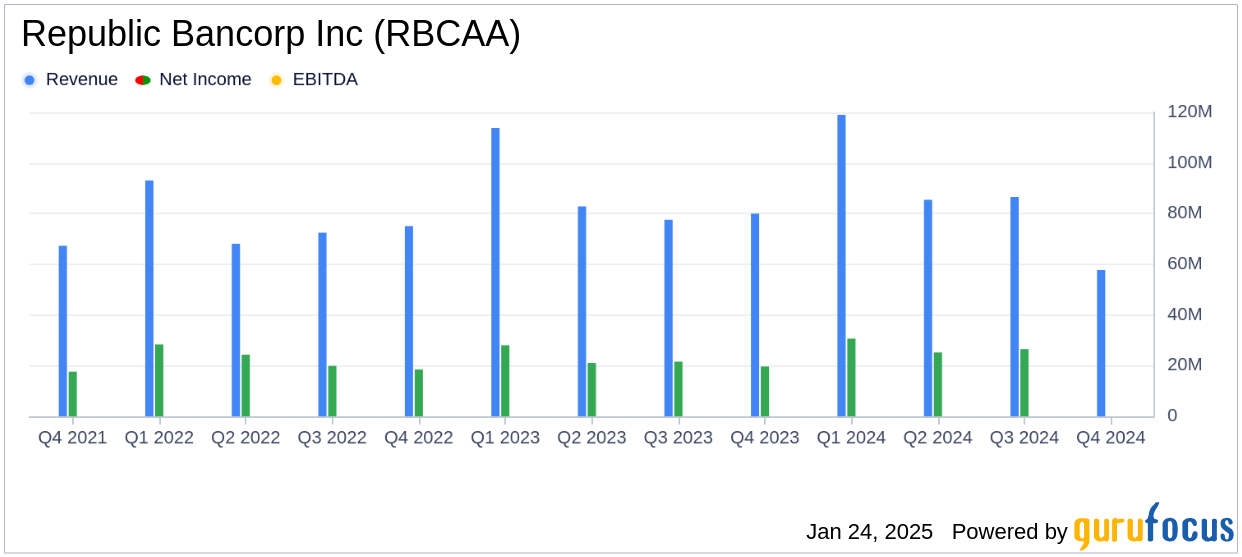Click the 100M y-axis value
This screenshot has height=557, width=1242.
1190,163
